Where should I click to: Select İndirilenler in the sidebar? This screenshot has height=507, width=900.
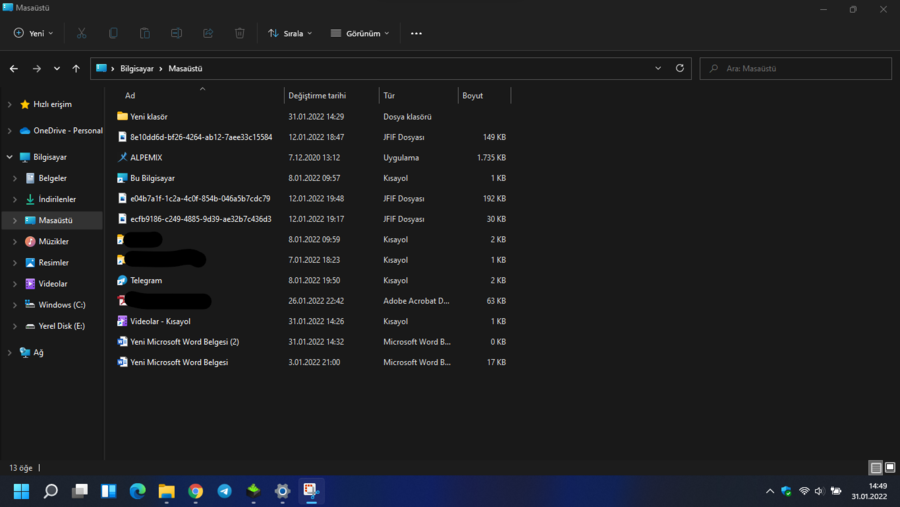[57, 199]
